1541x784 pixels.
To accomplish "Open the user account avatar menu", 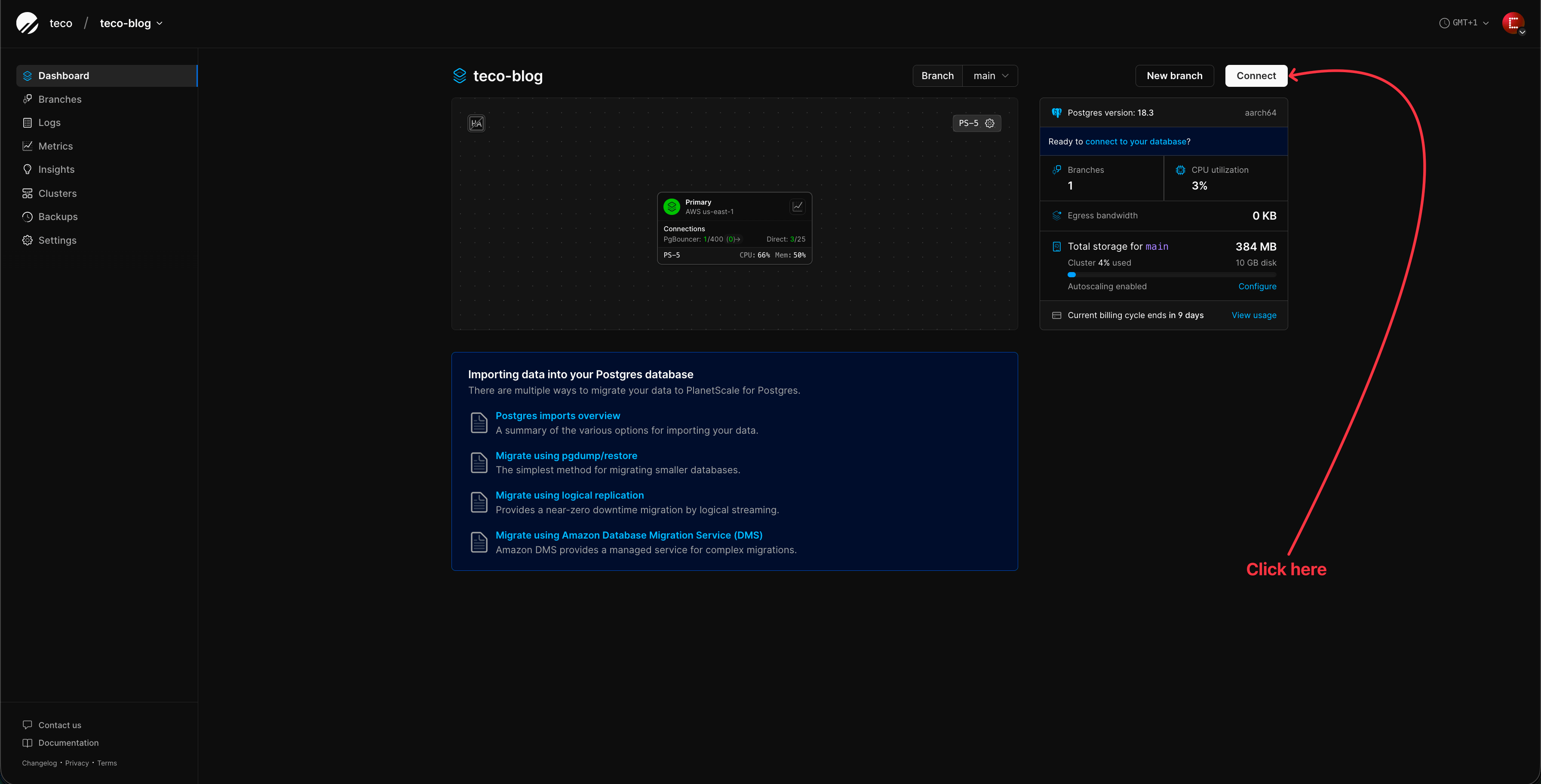I will click(x=1514, y=23).
